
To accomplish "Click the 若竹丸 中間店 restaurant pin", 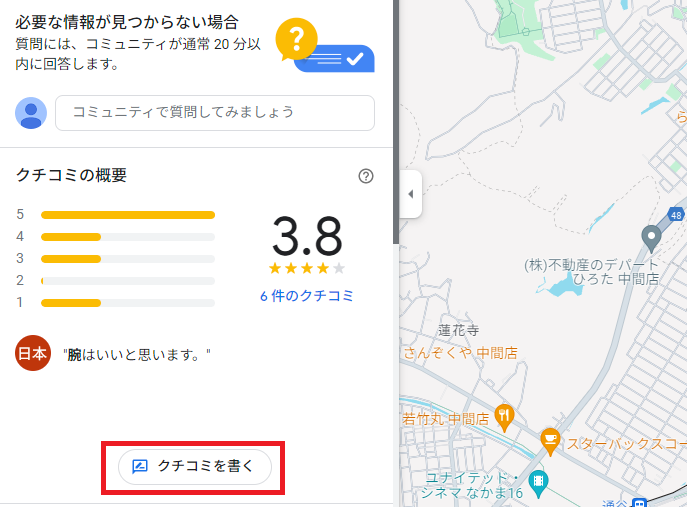I will click(x=504, y=417).
